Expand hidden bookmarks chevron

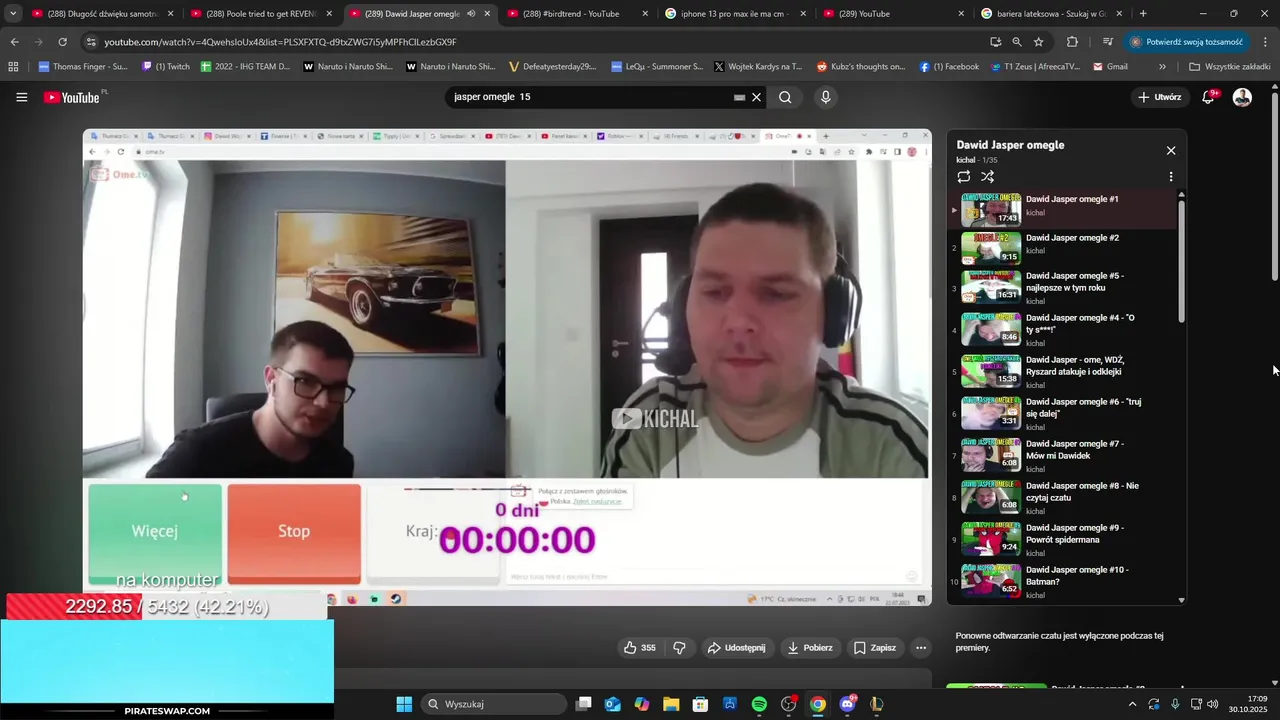point(1162,67)
